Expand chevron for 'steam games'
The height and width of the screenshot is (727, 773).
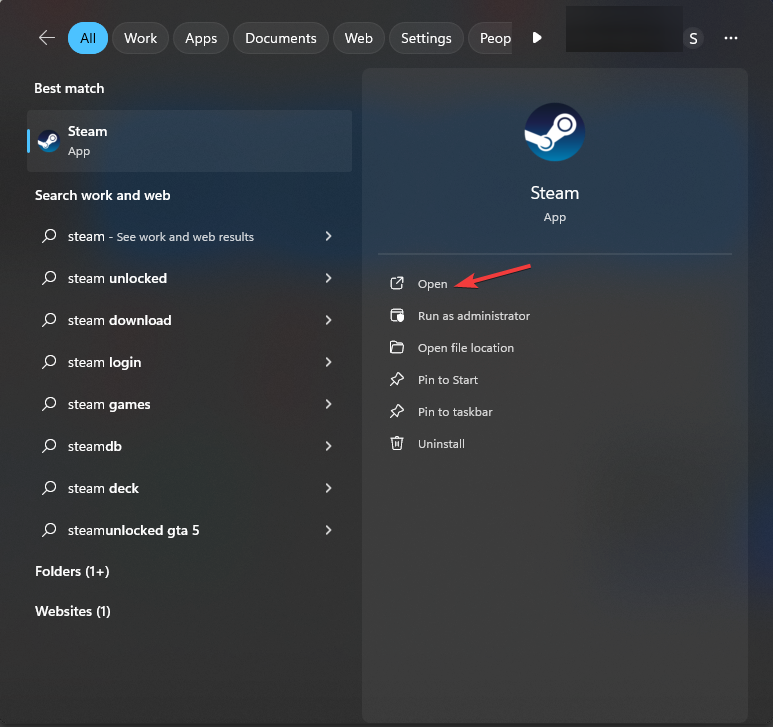coord(328,404)
